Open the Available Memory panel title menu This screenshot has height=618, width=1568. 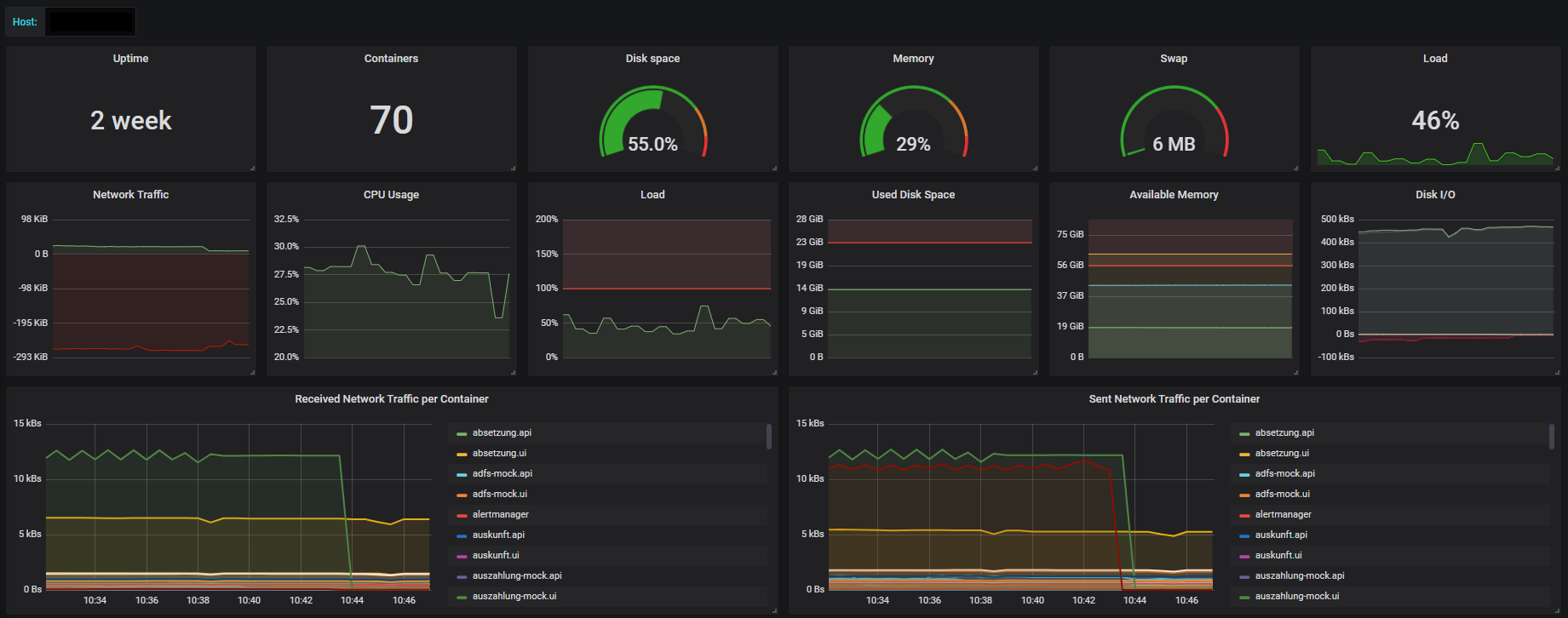1174,195
